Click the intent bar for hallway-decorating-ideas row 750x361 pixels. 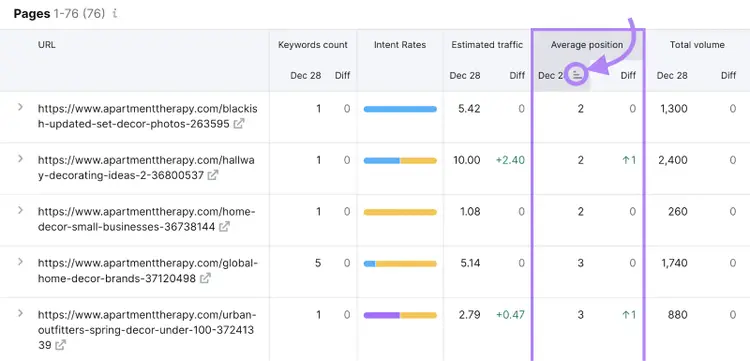(400, 161)
